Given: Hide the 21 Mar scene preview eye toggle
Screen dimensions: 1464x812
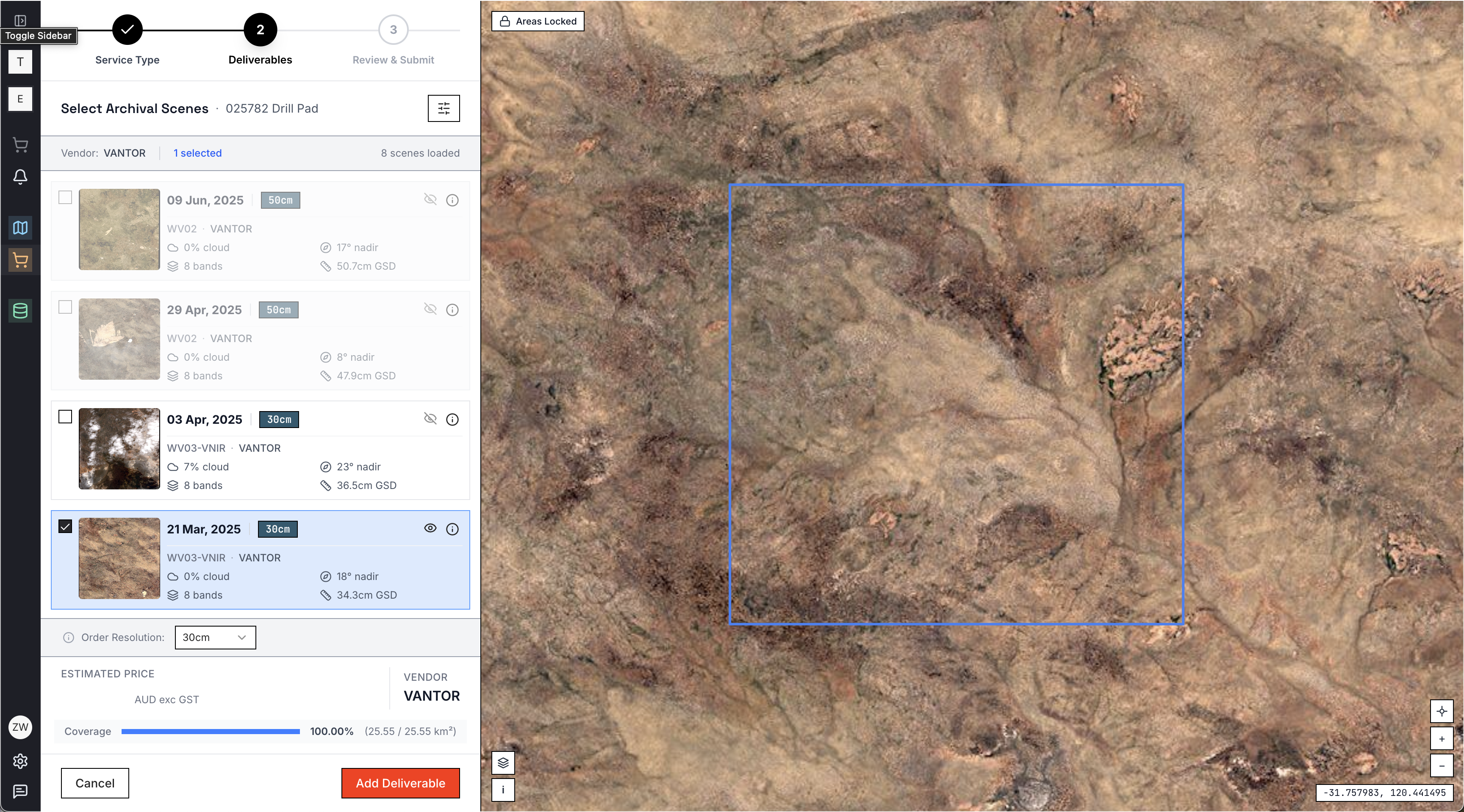Looking at the screenshot, I should [430, 529].
